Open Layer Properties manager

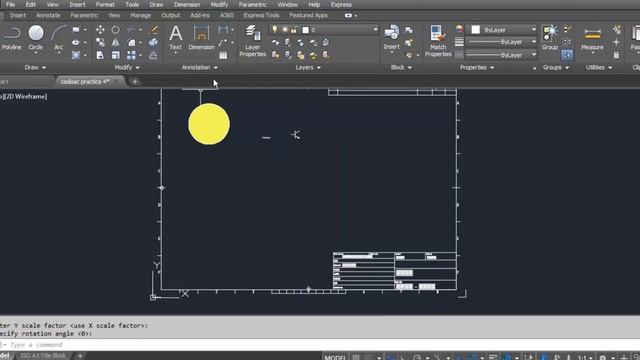[253, 41]
